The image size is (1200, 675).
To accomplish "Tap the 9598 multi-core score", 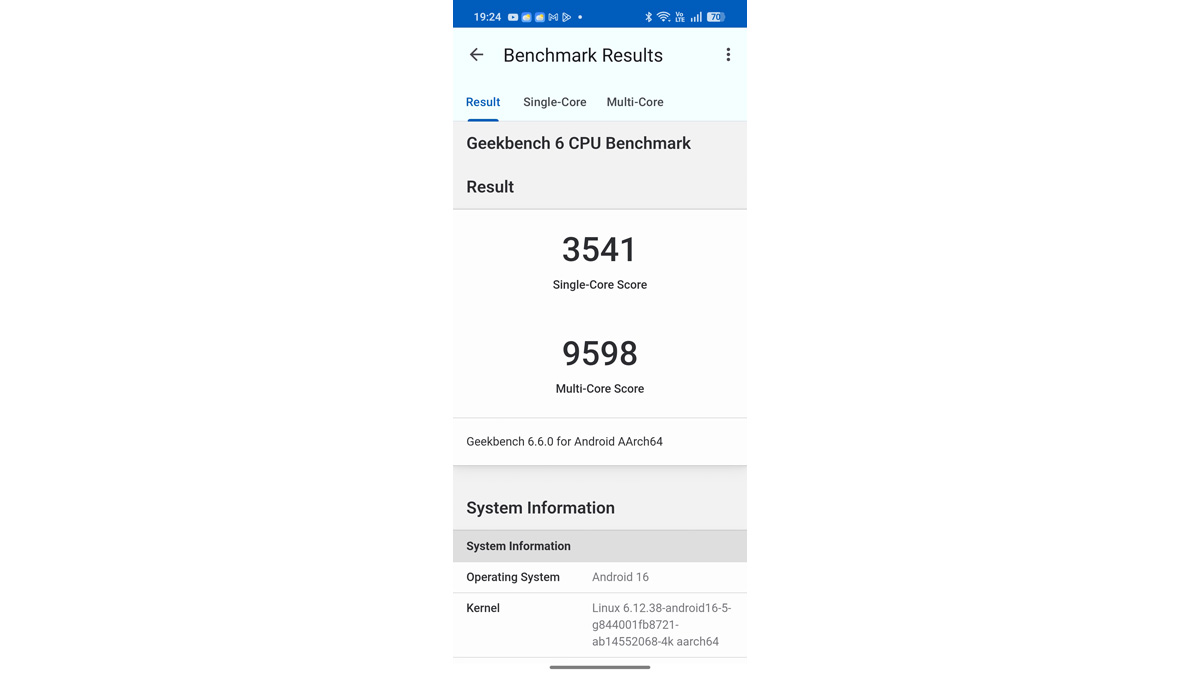I will coord(599,354).
